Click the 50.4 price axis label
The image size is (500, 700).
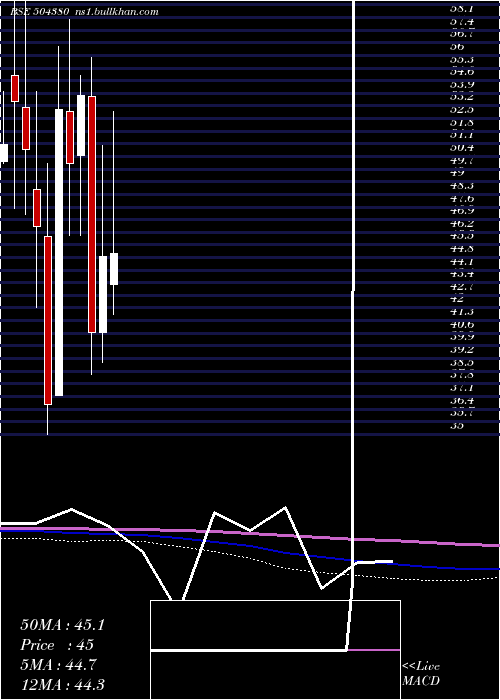462,147
